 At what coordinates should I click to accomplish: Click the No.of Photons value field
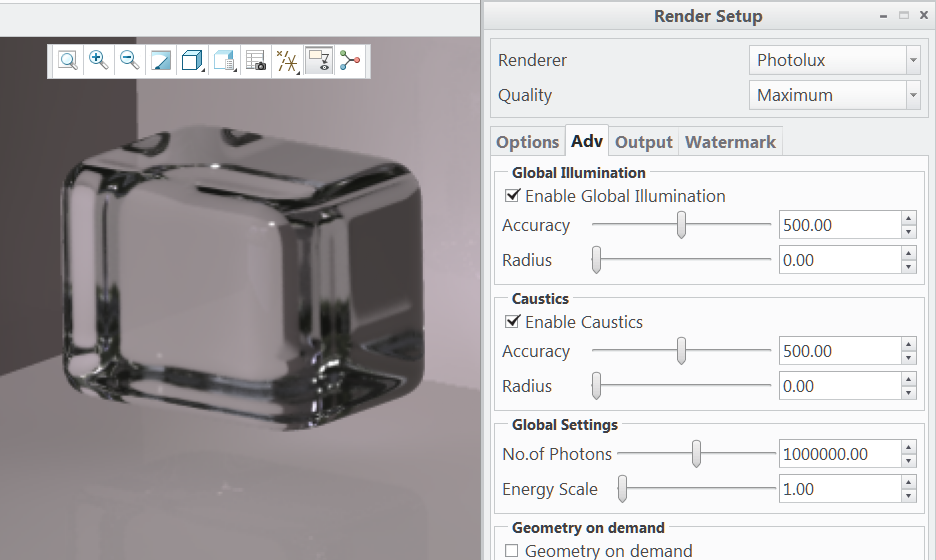click(840, 454)
